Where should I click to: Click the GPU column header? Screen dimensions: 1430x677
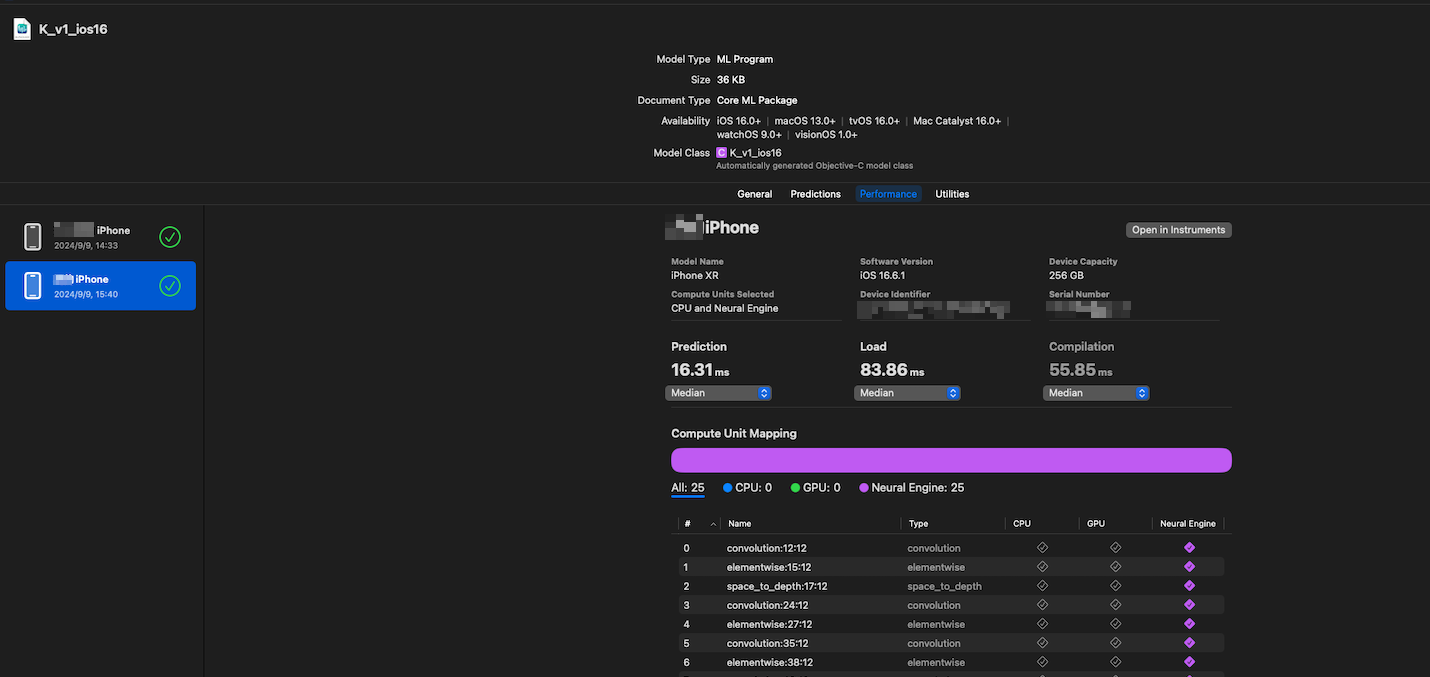coord(1096,524)
